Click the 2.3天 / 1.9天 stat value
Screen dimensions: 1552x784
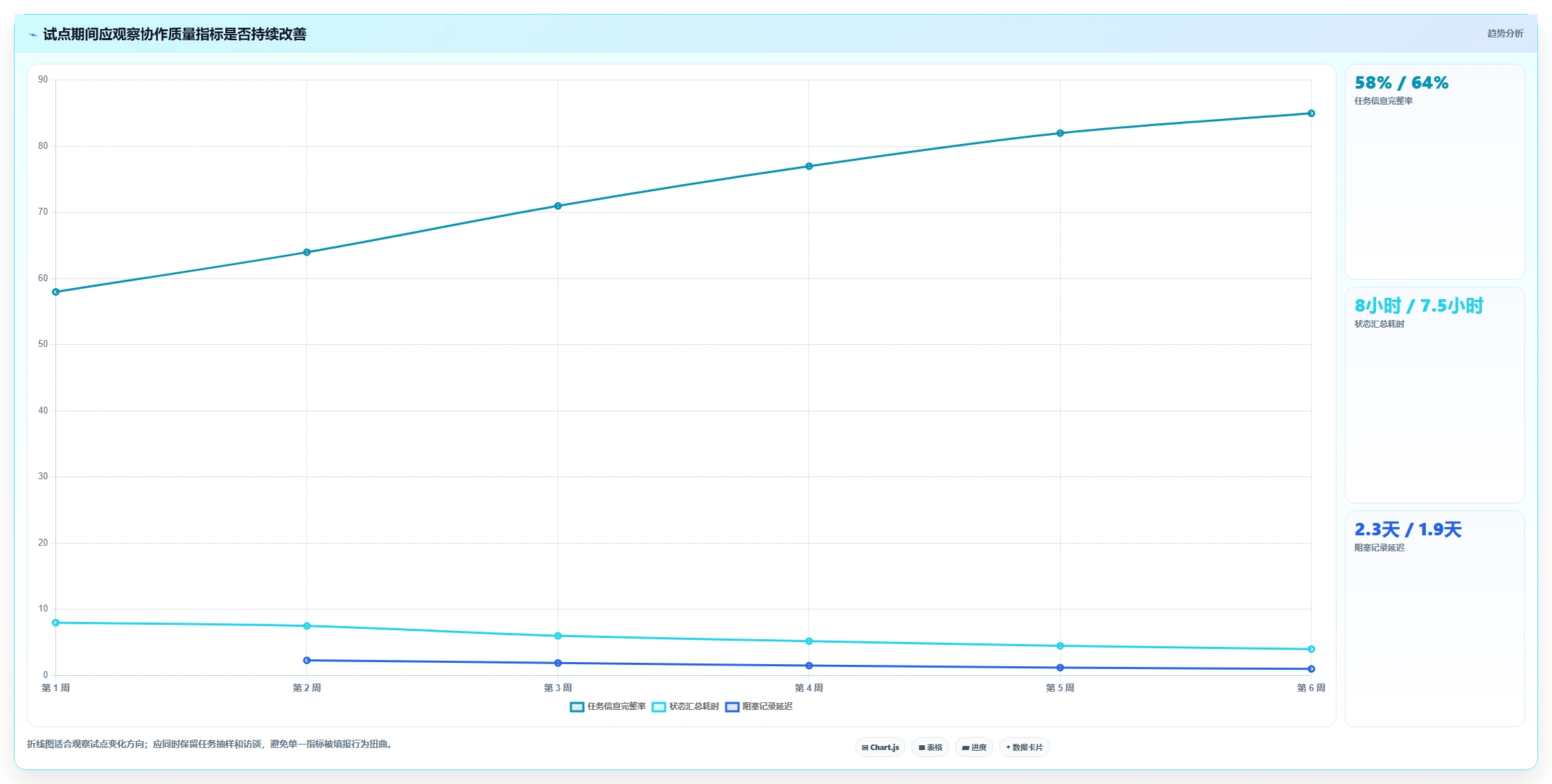pyautogui.click(x=1408, y=530)
